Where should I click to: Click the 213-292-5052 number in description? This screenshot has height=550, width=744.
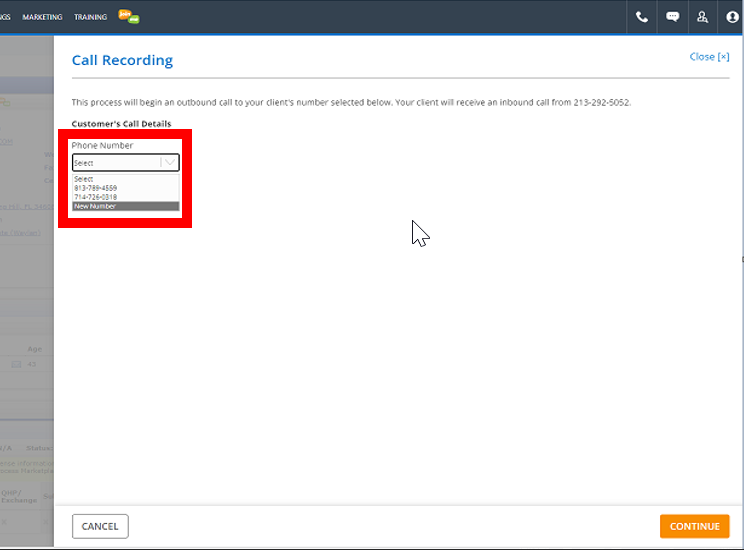(601, 102)
